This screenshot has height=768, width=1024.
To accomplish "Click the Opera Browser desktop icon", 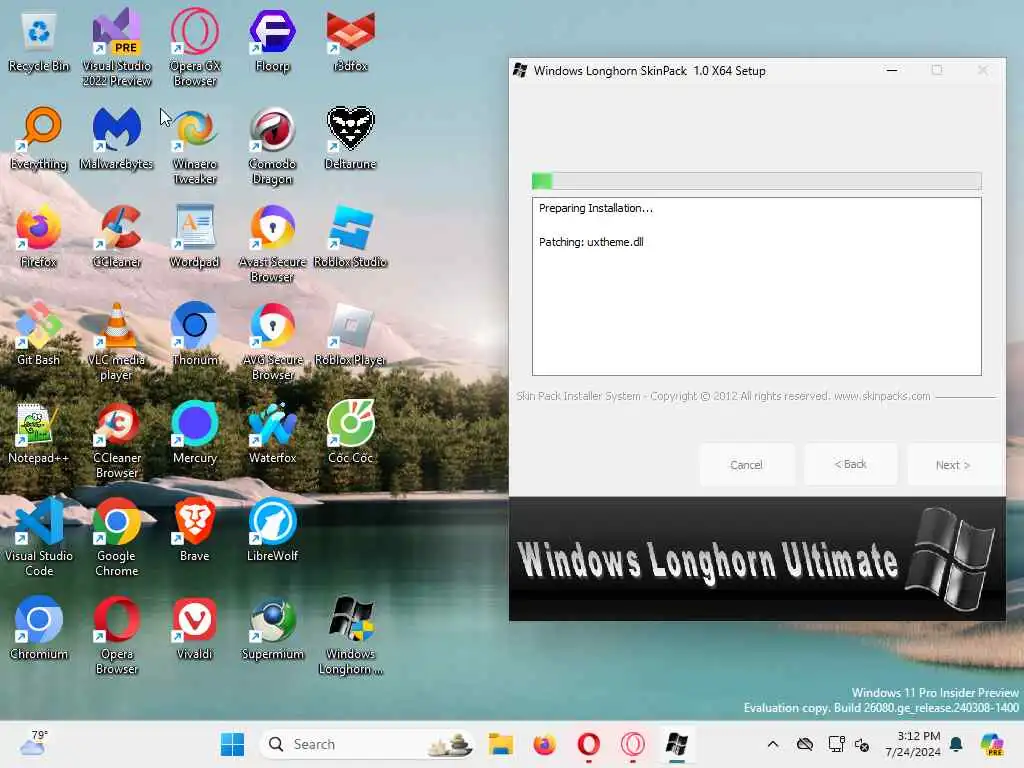I will tap(117, 635).
